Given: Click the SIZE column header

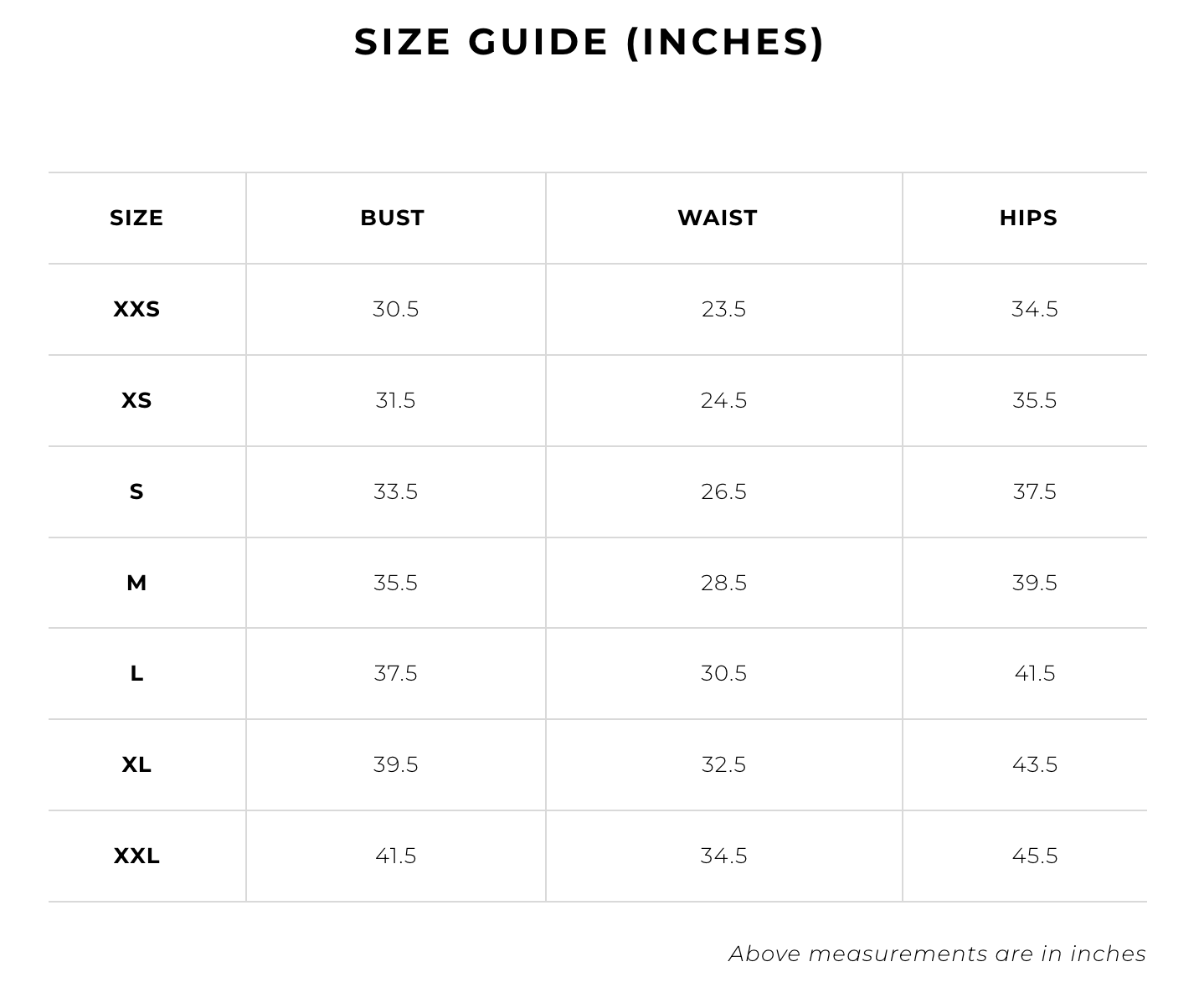Looking at the screenshot, I should [136, 218].
